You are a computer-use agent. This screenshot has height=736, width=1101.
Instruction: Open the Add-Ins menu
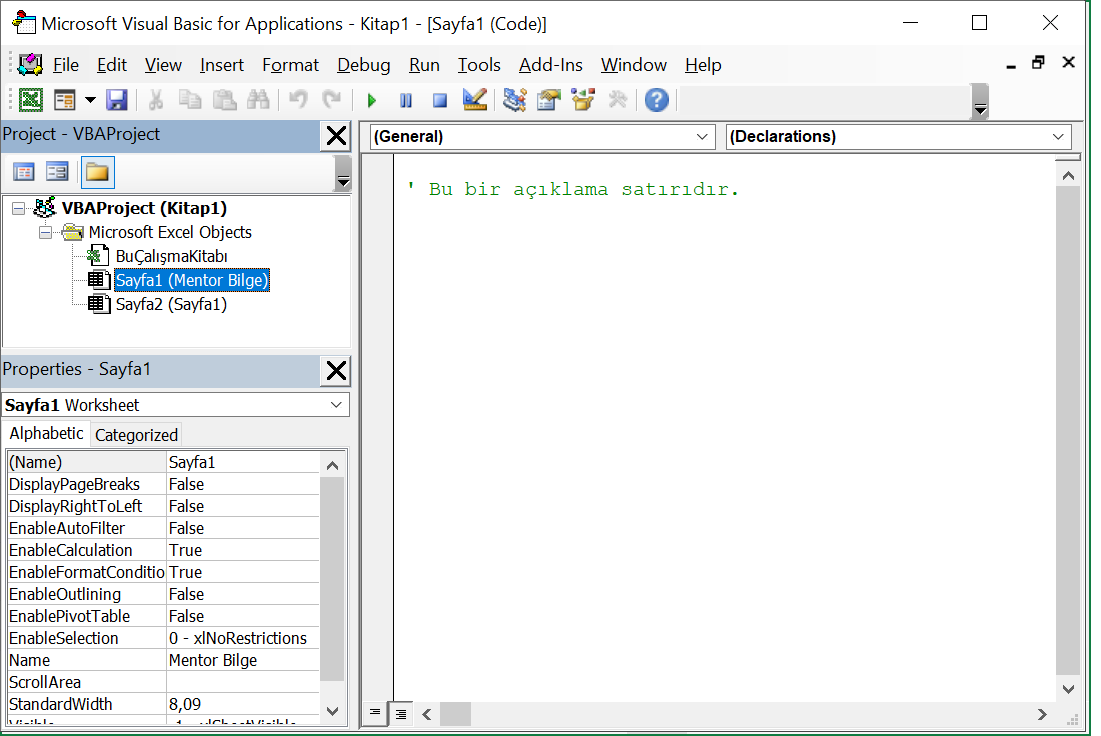(x=550, y=65)
